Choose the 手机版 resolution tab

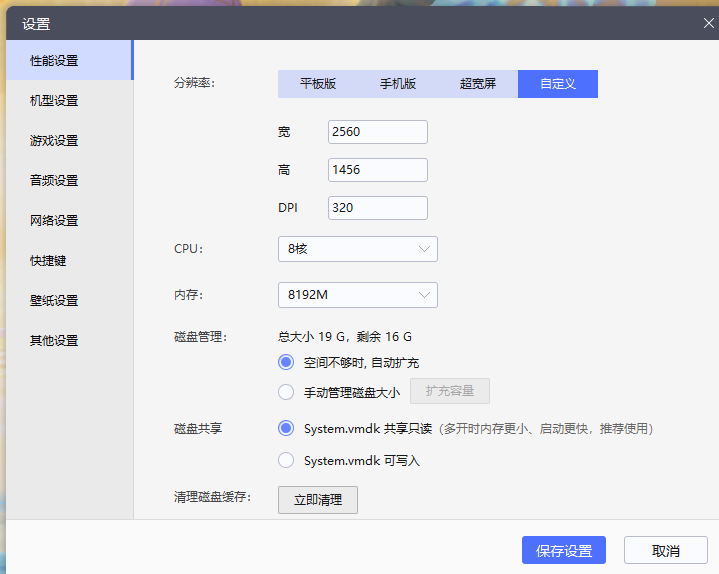point(398,84)
